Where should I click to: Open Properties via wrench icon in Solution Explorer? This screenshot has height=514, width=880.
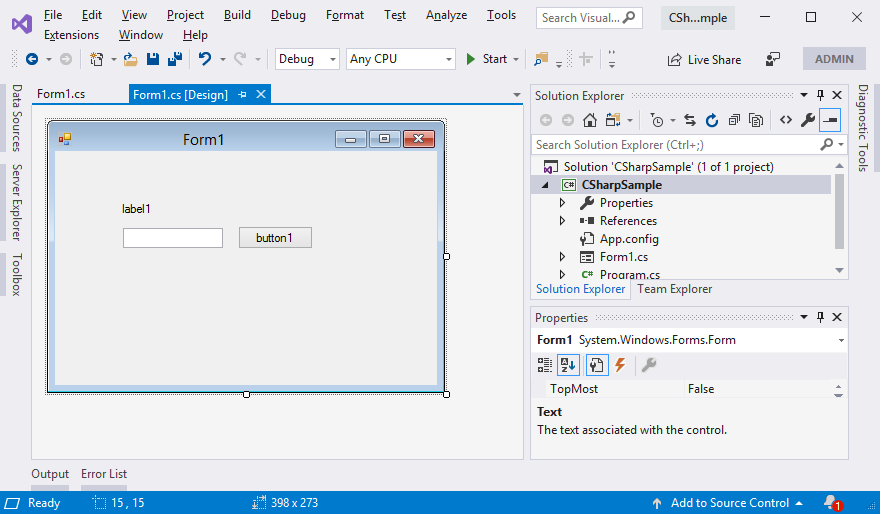[808, 120]
